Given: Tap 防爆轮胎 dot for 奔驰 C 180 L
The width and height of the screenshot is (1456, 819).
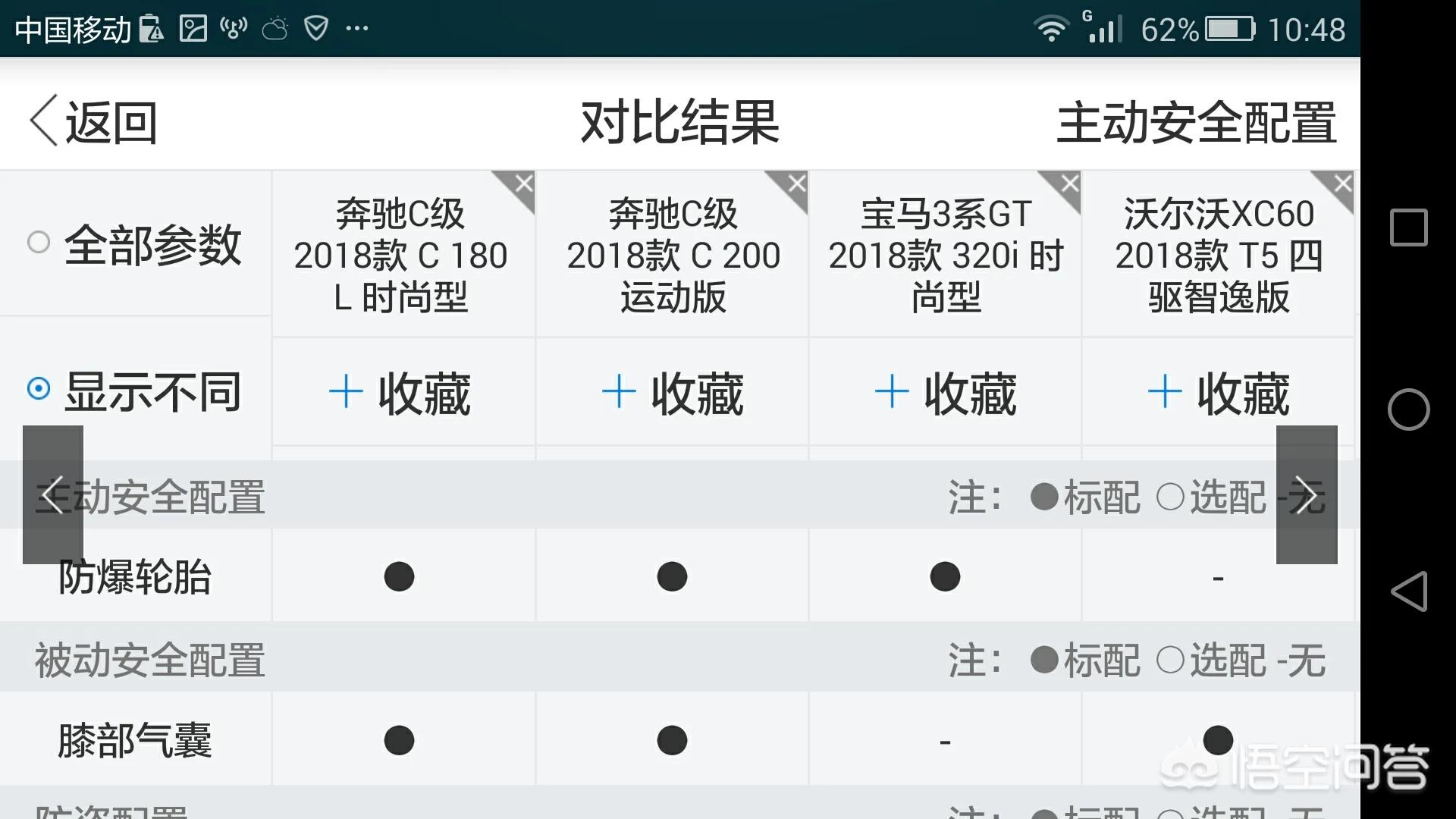Looking at the screenshot, I should [399, 576].
